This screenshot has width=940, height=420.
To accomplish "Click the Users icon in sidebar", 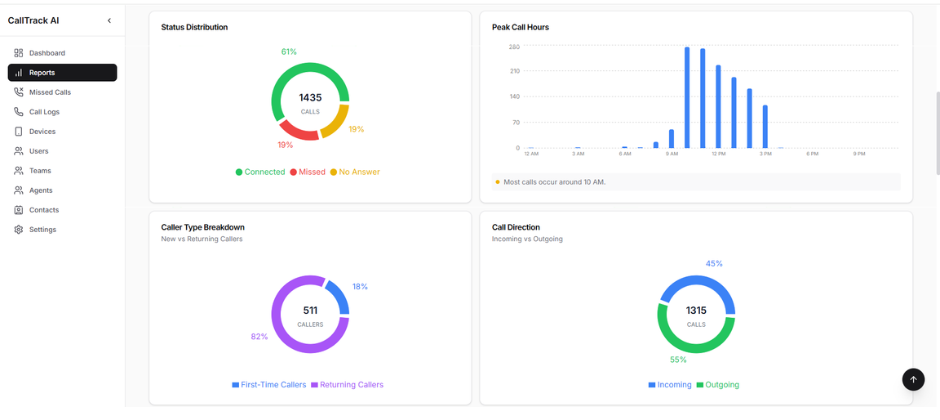I will click(x=19, y=151).
